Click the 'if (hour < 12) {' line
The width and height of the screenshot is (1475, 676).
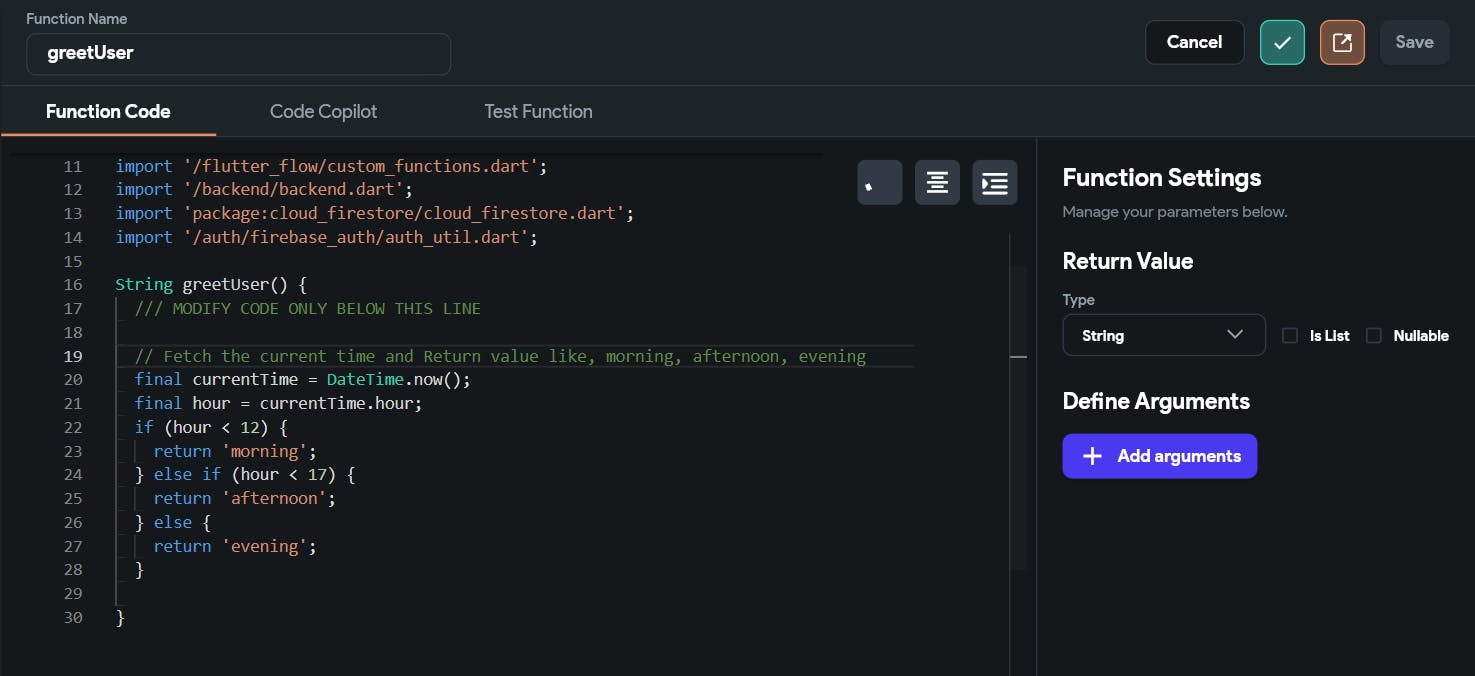coord(211,427)
